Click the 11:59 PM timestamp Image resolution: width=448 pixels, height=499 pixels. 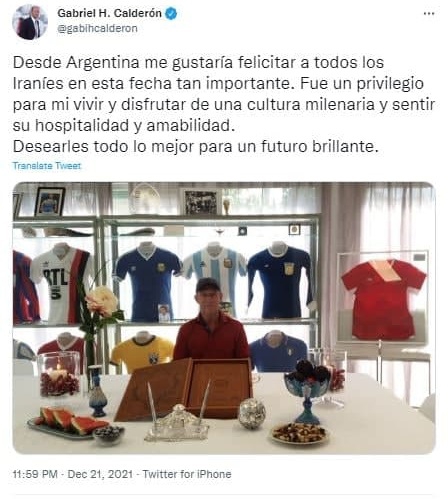35,474
